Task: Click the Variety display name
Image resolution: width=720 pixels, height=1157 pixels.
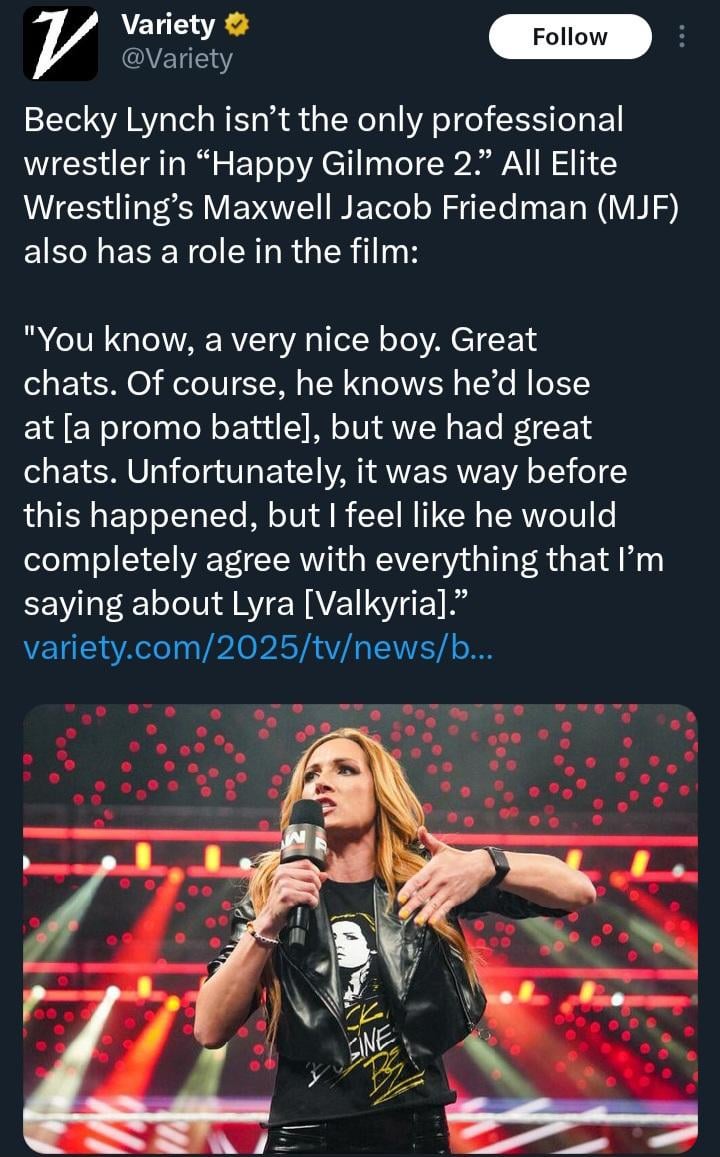Action: (167, 25)
